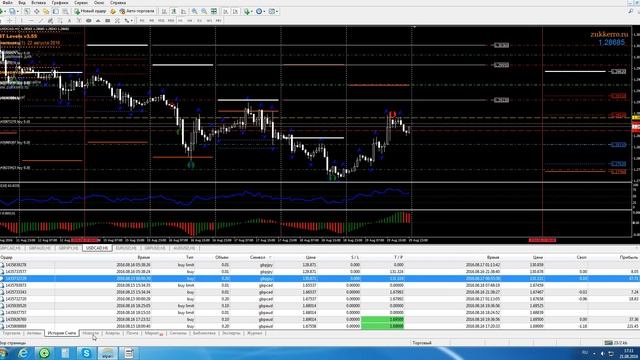Select the Fibonacci Retracement tool
640x360 pixels.
60,20
